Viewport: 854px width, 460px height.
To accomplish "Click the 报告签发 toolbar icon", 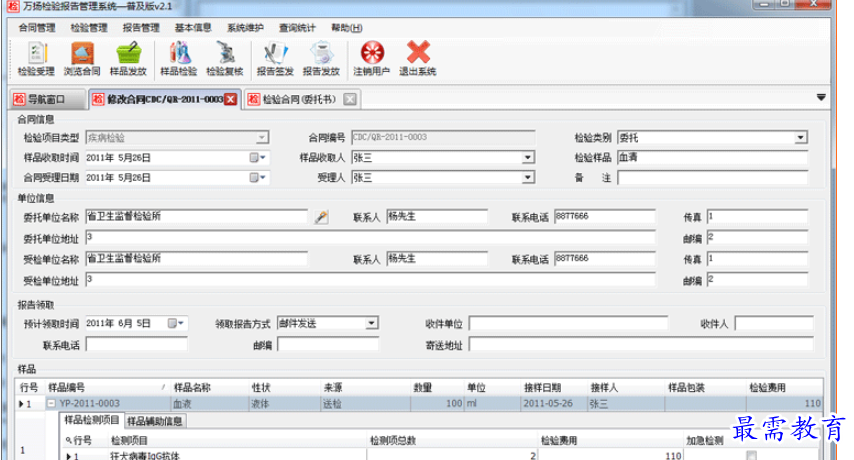I will (275, 57).
